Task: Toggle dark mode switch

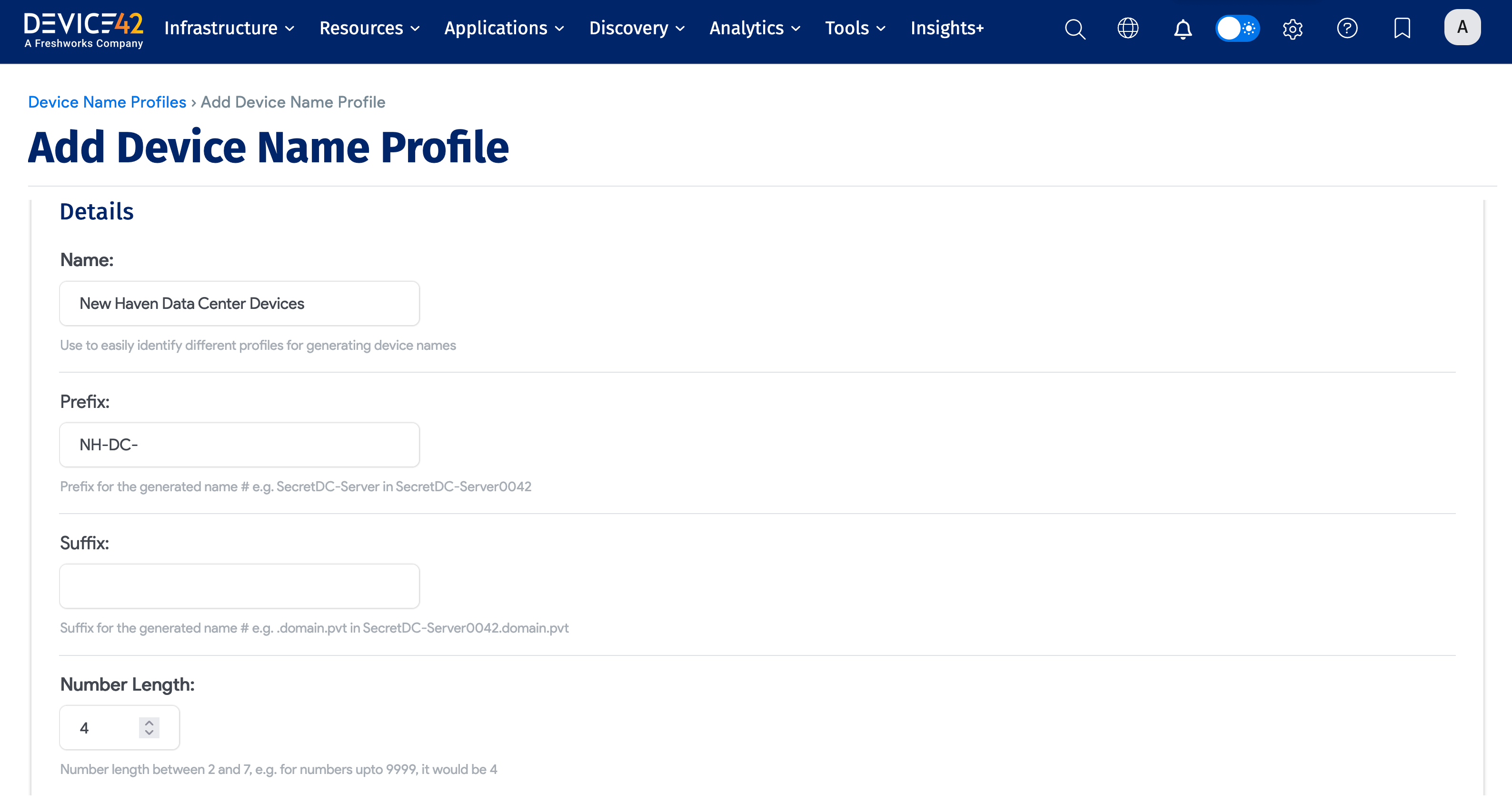Action: [x=1238, y=28]
